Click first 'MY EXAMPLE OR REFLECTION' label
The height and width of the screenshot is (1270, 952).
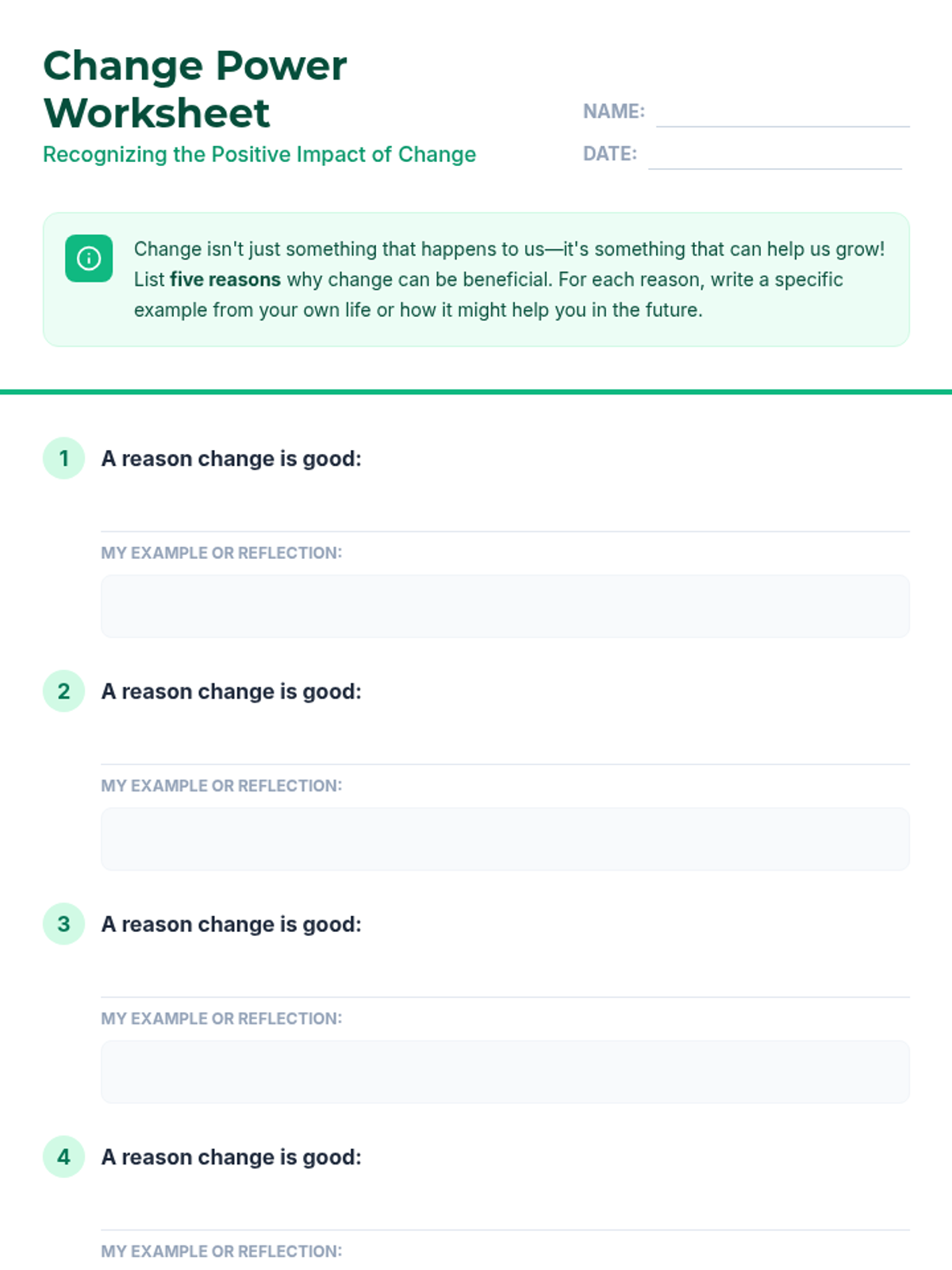(x=221, y=552)
